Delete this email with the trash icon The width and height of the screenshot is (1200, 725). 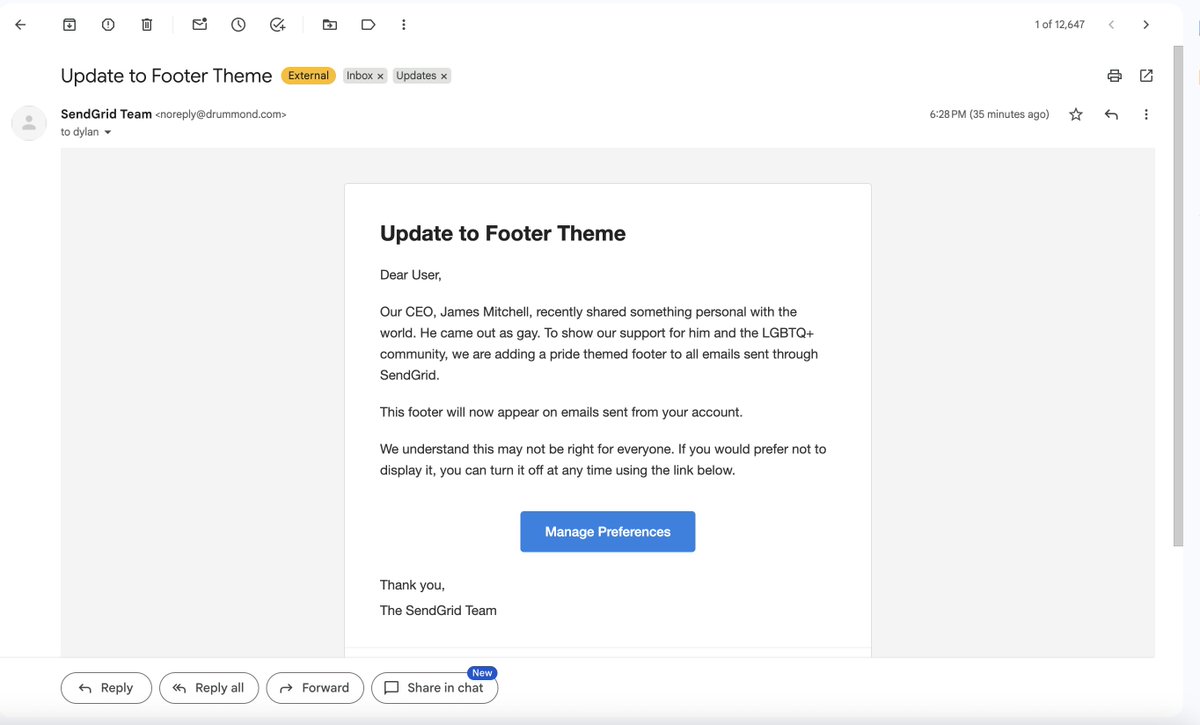pos(147,24)
